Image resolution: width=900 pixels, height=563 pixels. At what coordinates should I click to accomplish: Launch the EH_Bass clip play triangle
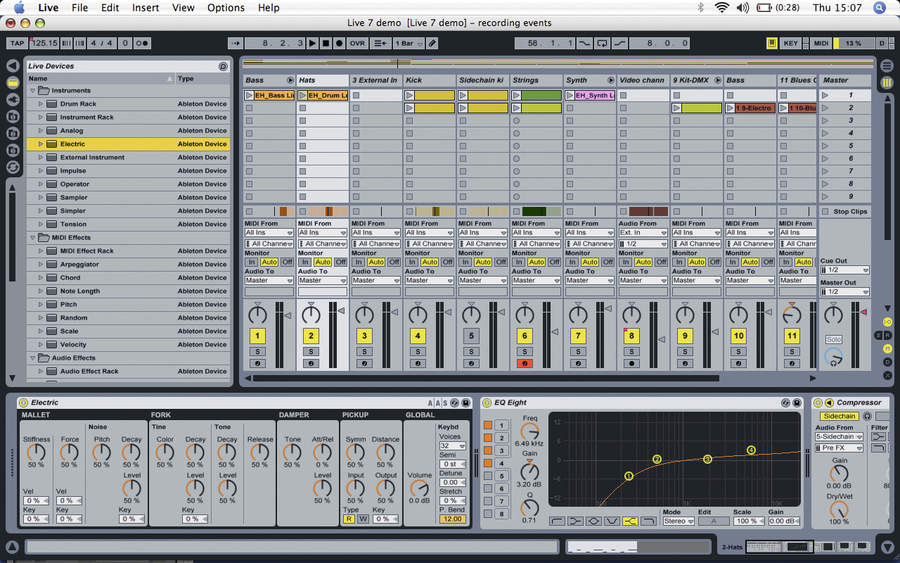tap(249, 95)
